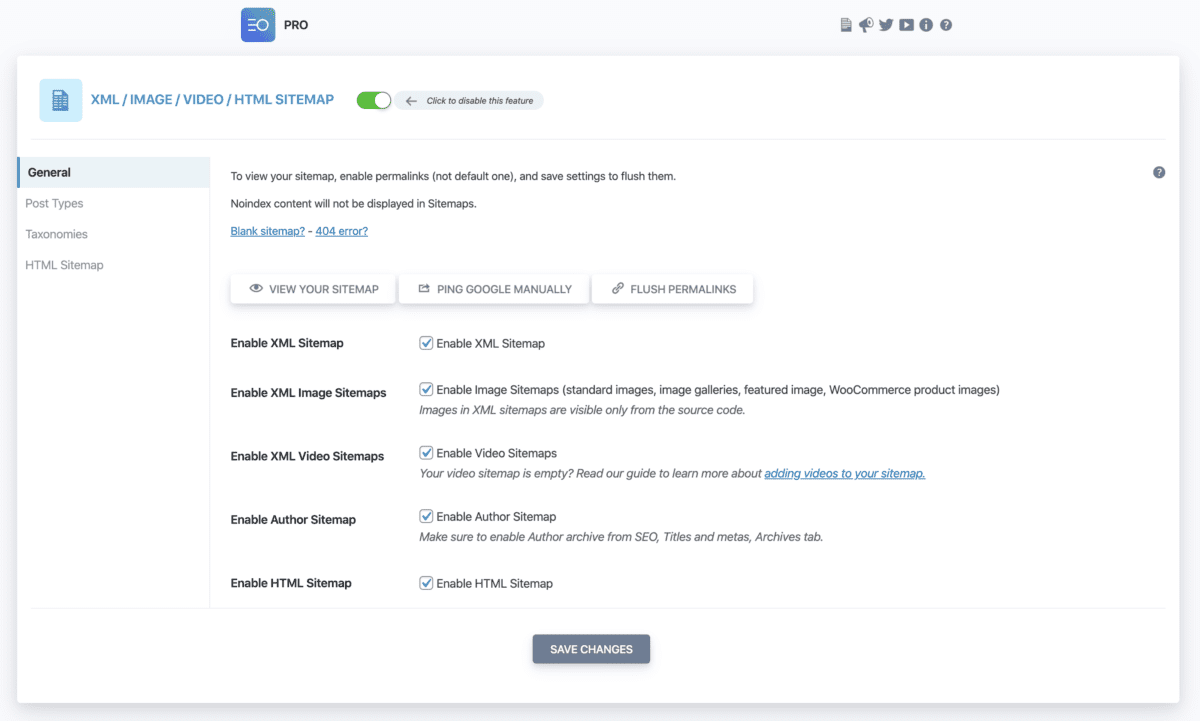The height and width of the screenshot is (721, 1200).
Task: Uncheck Enable HTML Sitemap checkbox
Action: point(426,583)
